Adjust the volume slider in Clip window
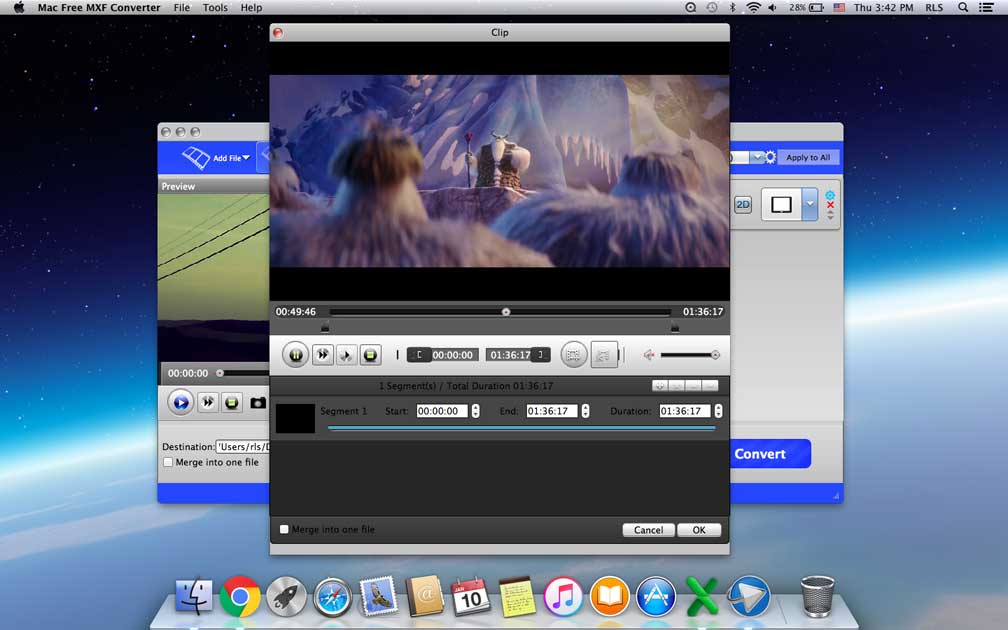 (x=688, y=355)
